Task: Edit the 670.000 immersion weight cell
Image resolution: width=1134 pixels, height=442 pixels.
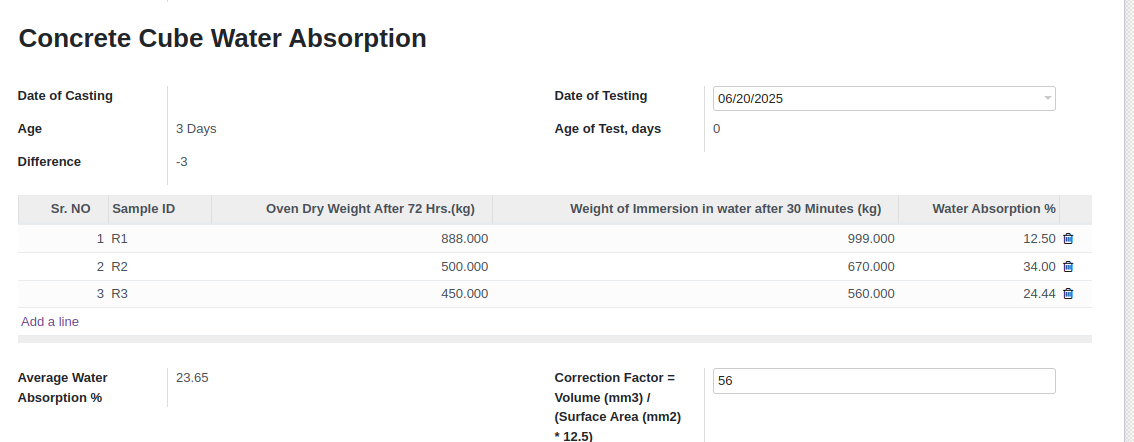Action: [695, 266]
